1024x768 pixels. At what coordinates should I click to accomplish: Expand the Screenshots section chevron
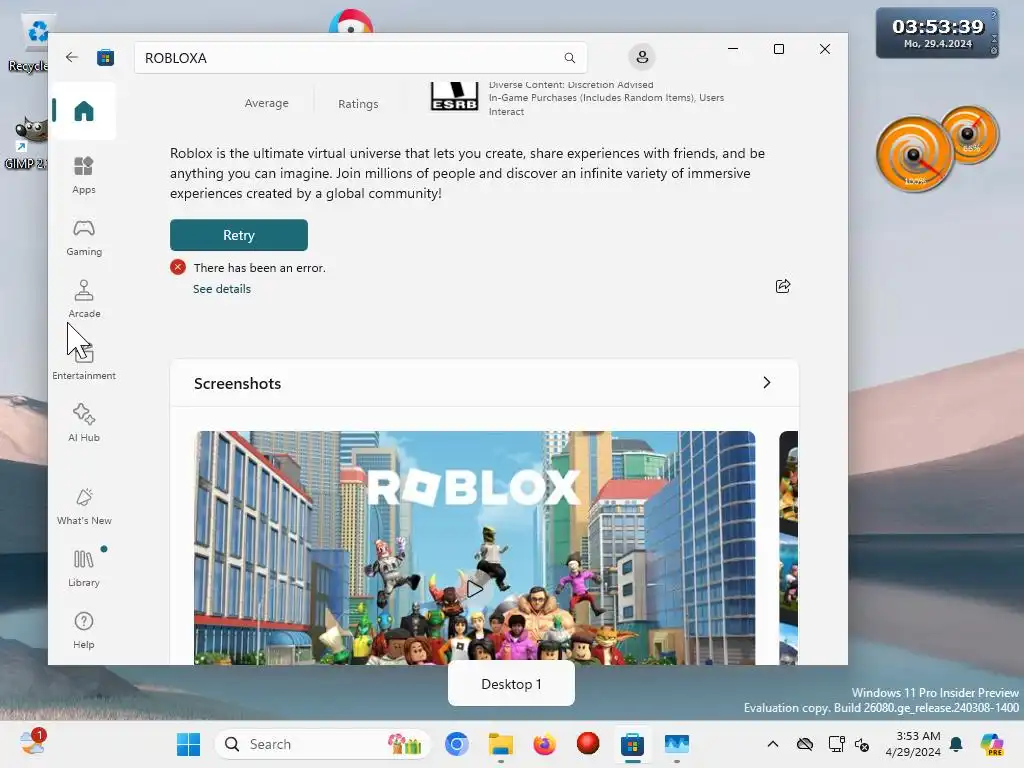click(767, 383)
